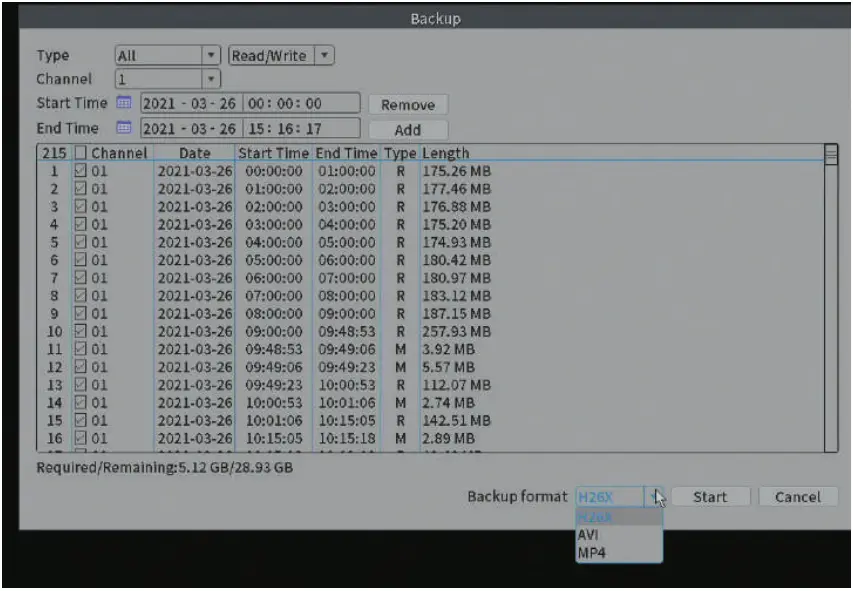The image size is (853, 591).
Task: Uncheck row 10 checkbox (257.93 MB file)
Action: click(x=81, y=331)
